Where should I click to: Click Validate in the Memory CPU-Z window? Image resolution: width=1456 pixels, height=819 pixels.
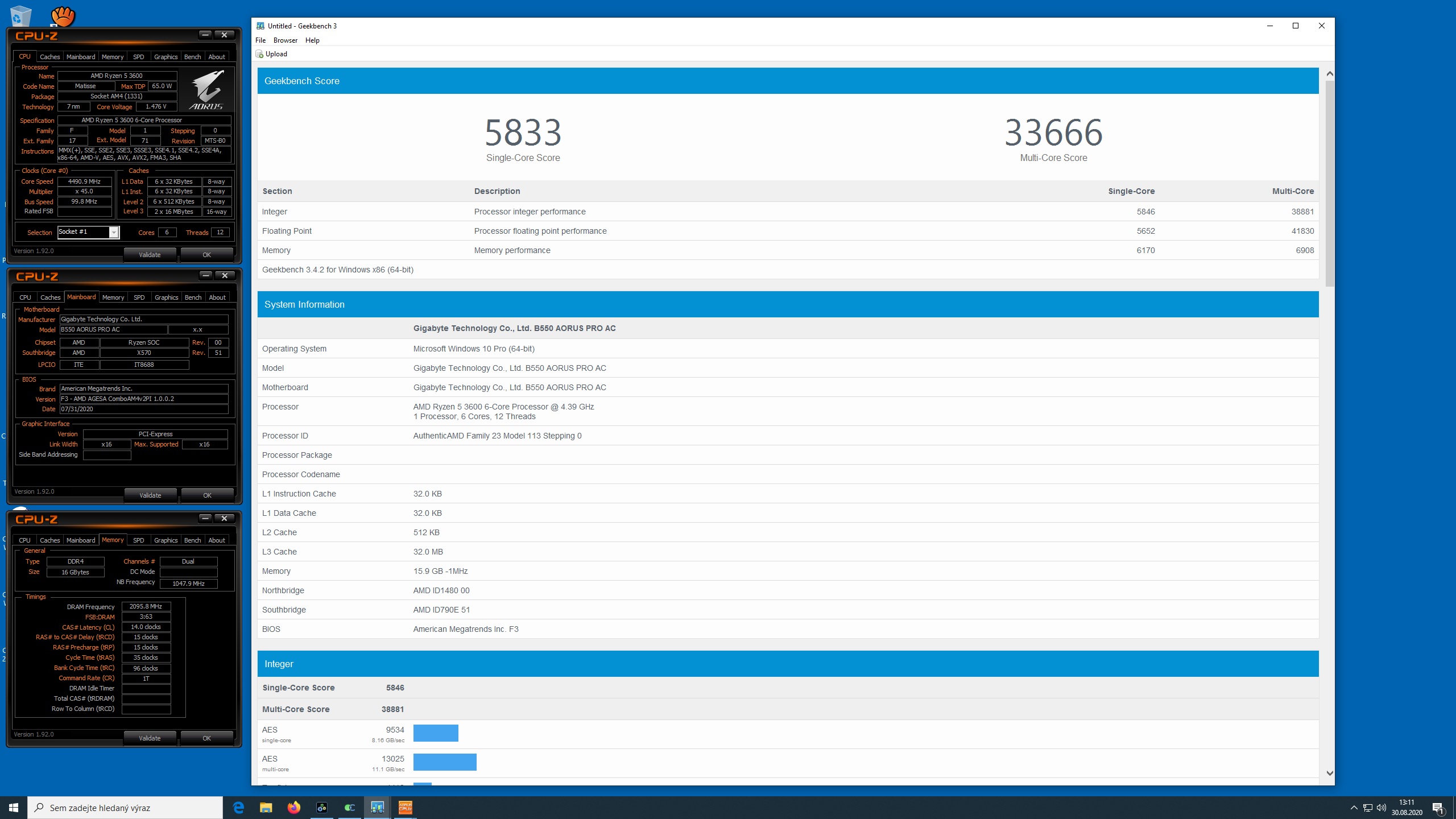coord(150,738)
